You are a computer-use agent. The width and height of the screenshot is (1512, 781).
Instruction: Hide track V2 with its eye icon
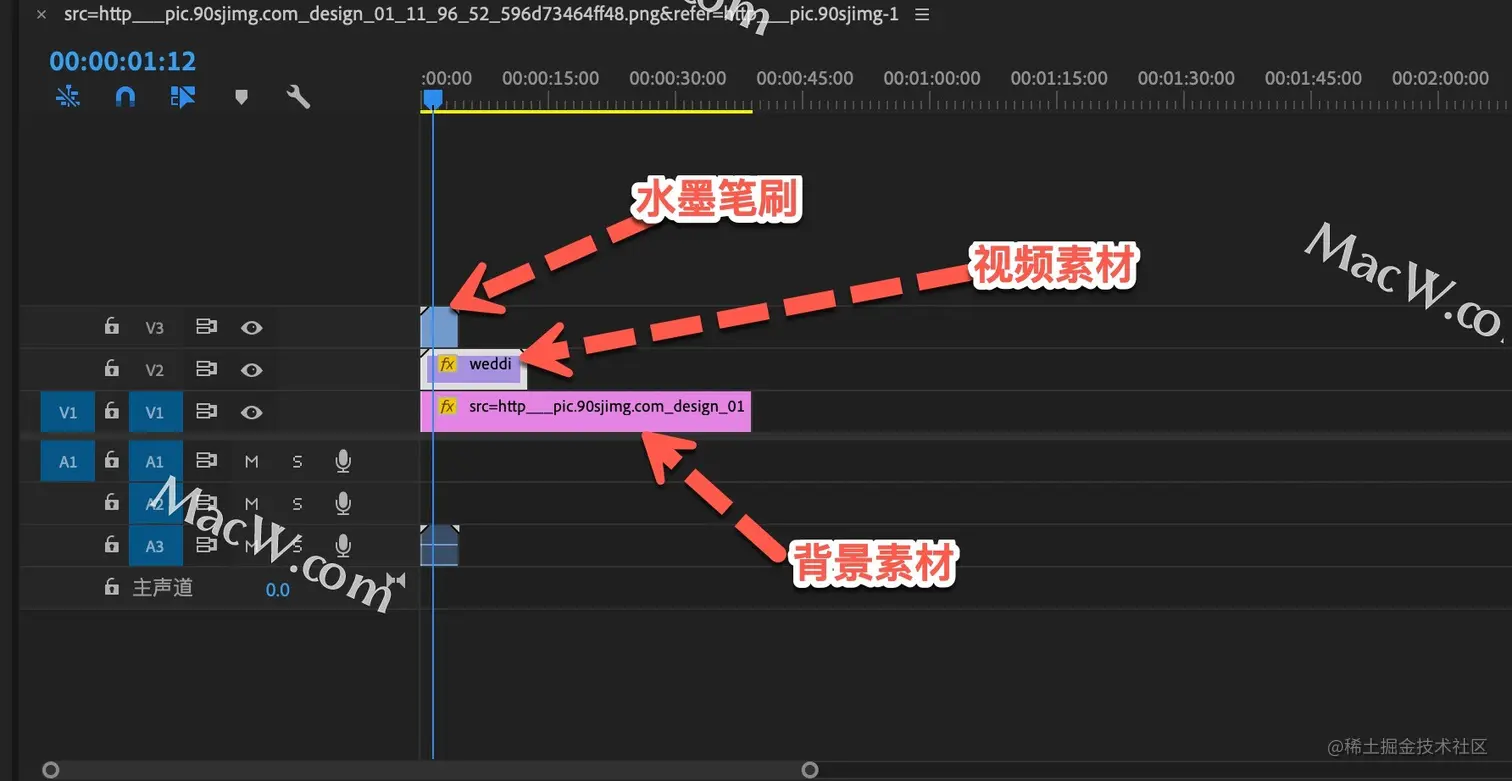point(252,369)
